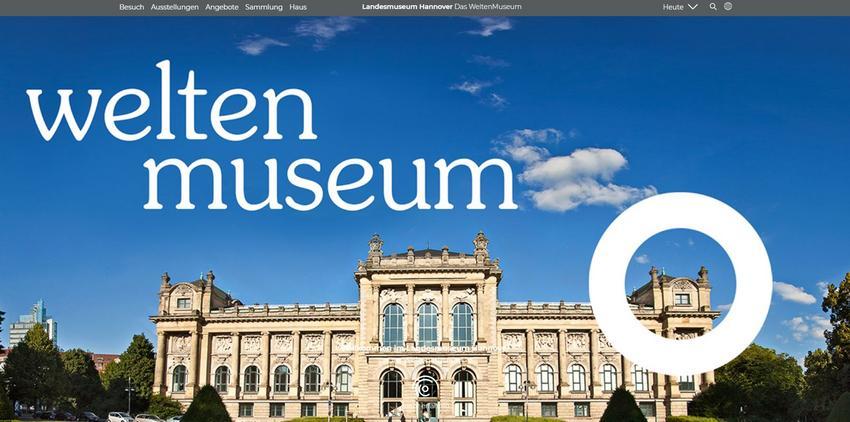850x422 pixels.
Task: Click the large white ring graphic
Action: click(680, 283)
